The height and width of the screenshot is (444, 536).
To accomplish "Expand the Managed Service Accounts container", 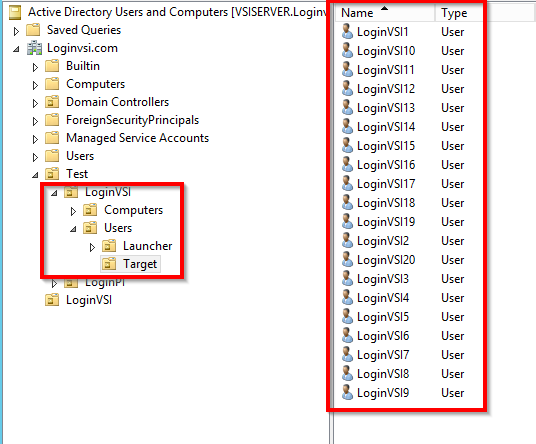I will pyautogui.click(x=35, y=139).
